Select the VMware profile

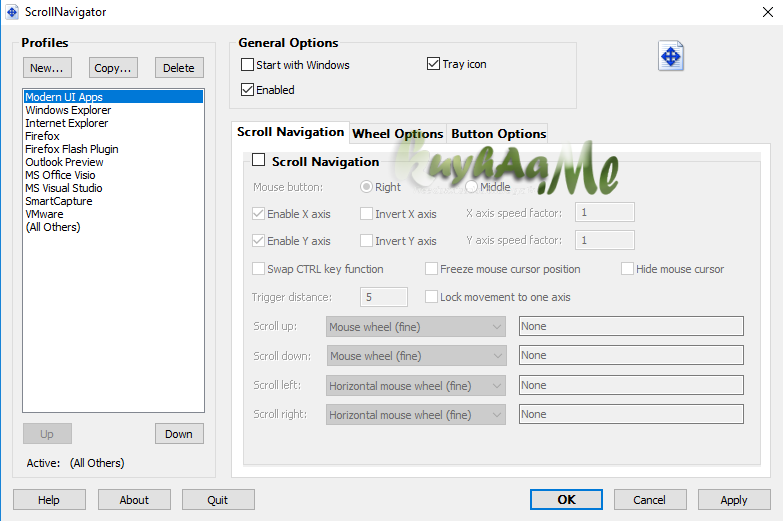tap(113, 214)
